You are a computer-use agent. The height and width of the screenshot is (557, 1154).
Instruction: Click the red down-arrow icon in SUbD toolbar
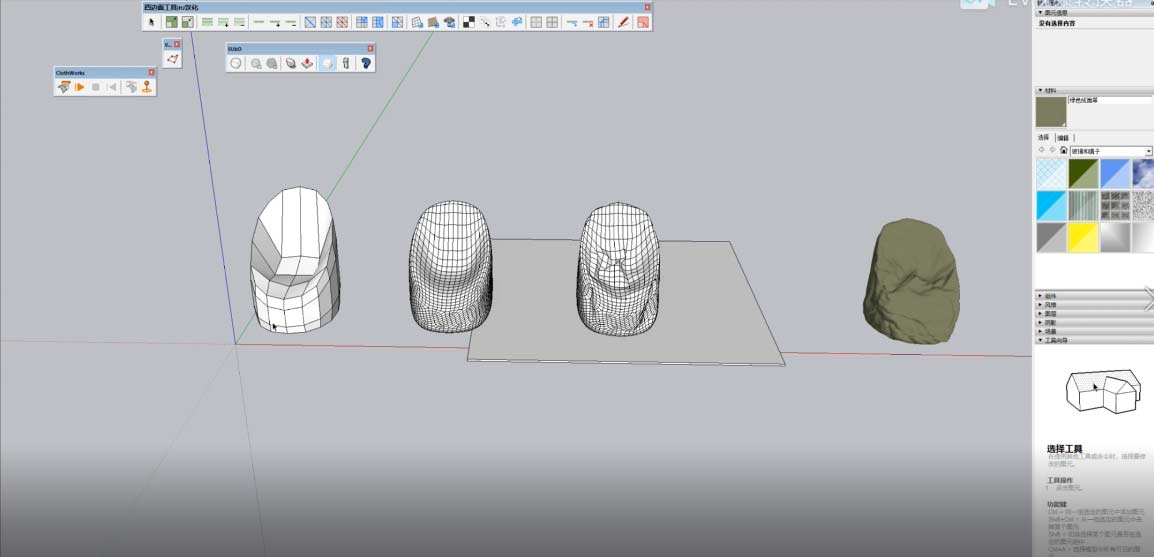pos(308,63)
